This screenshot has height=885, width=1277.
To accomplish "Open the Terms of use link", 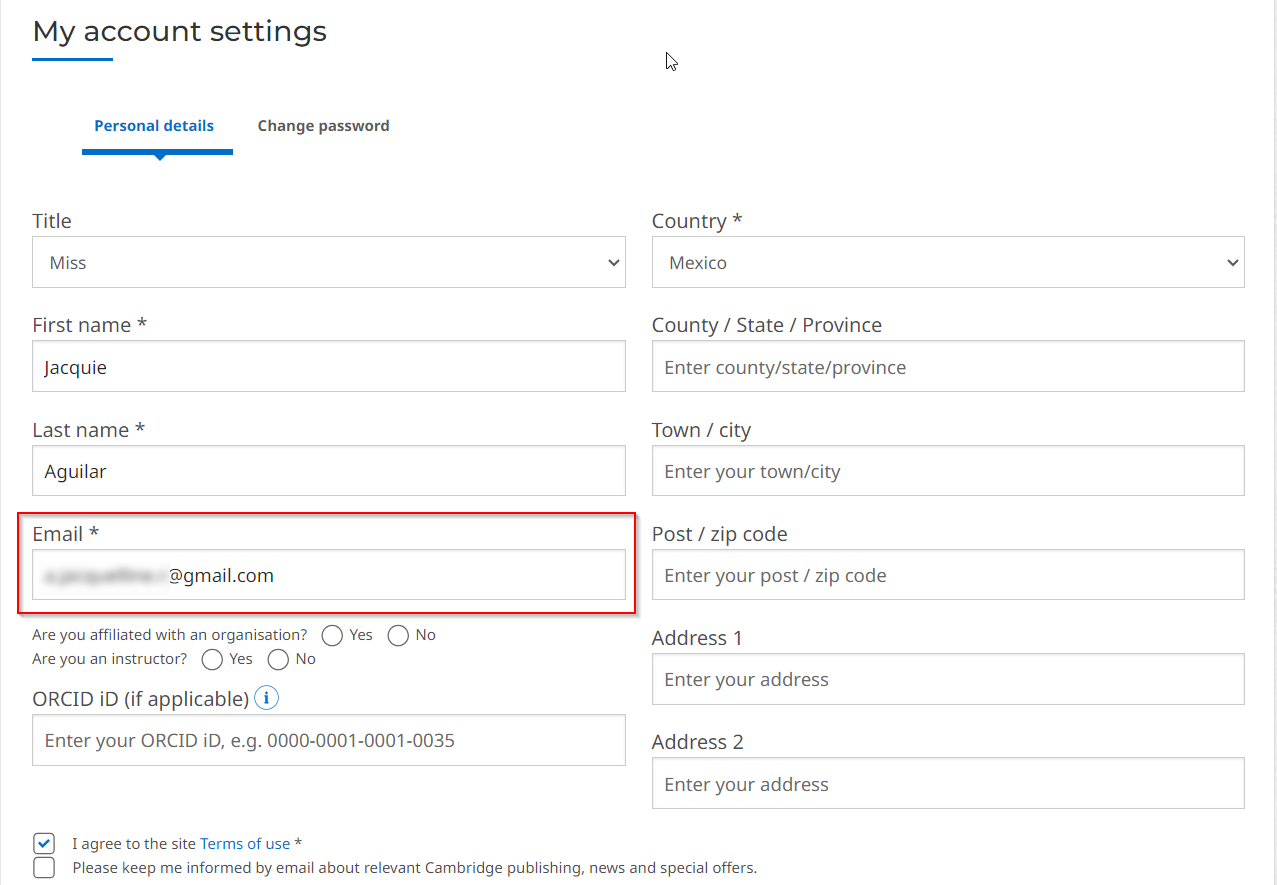I will [245, 844].
